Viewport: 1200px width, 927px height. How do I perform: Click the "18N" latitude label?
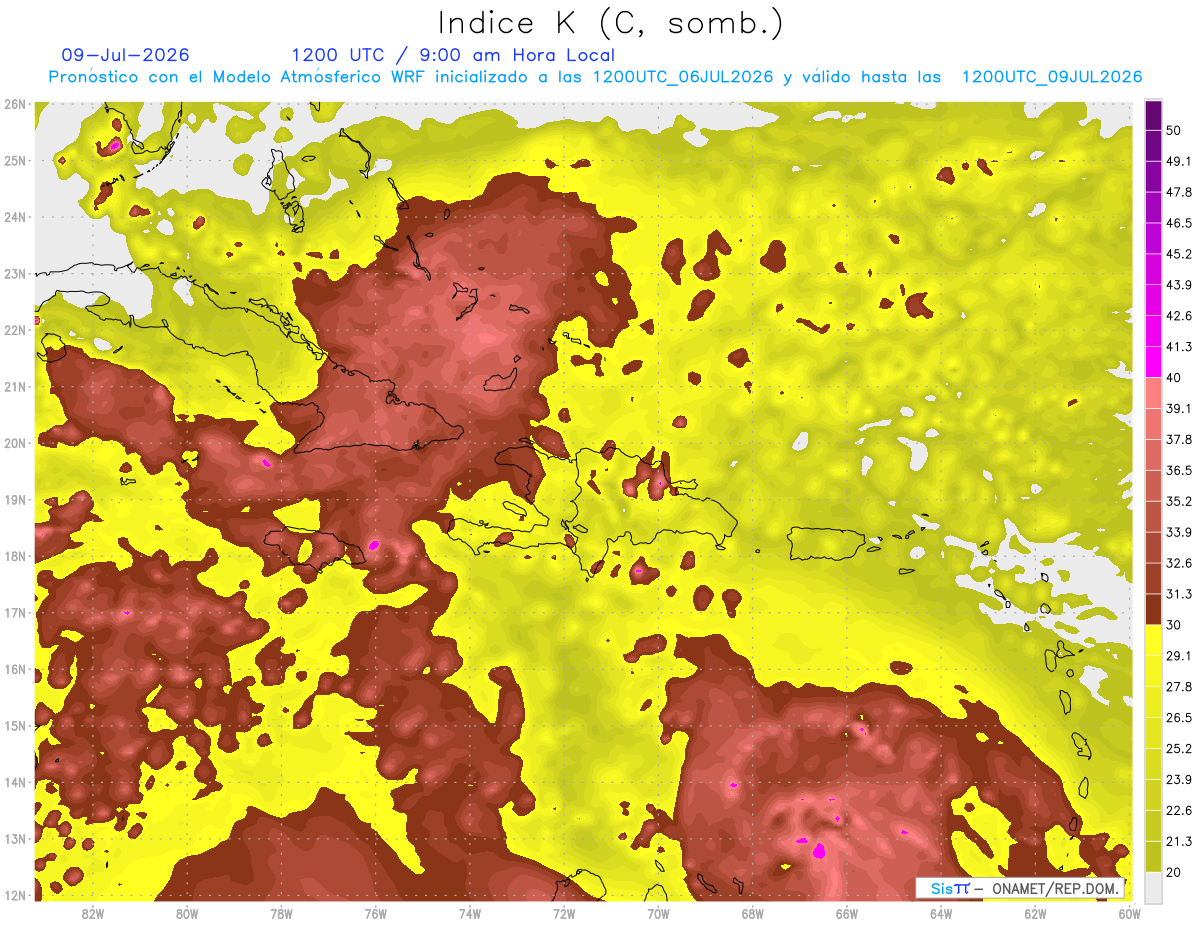pyautogui.click(x=15, y=556)
